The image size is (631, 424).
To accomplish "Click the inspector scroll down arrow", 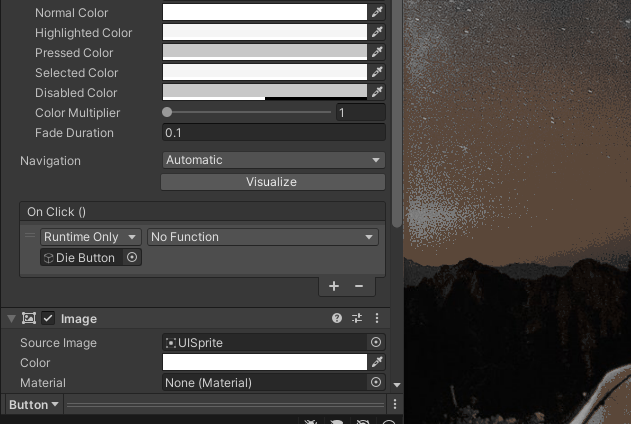I will click(397, 385).
